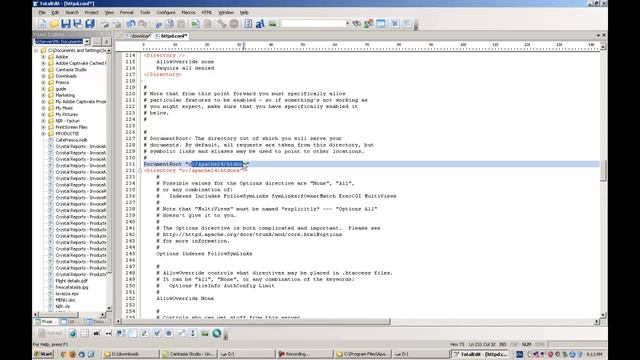Click the grid table icon in bottom toolbar
The height and width of the screenshot is (360, 640).
pos(84,333)
